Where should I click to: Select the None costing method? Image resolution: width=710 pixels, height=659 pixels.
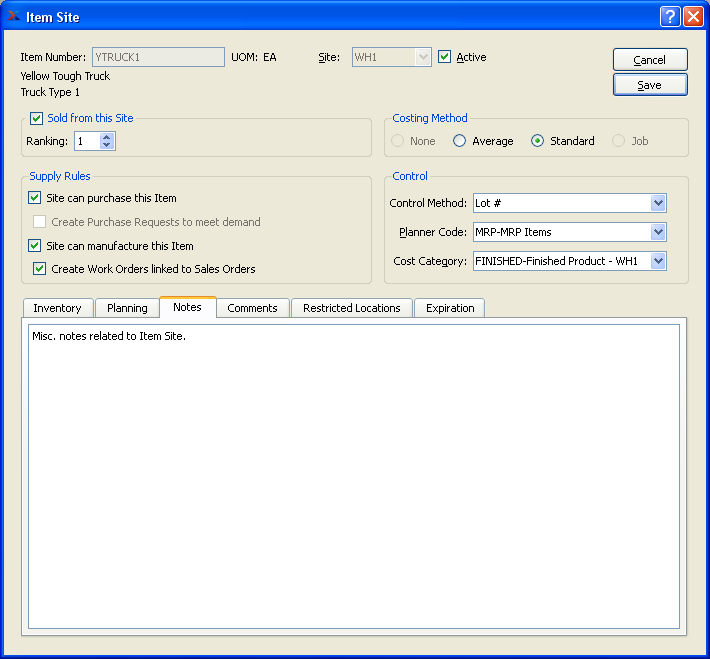click(398, 141)
